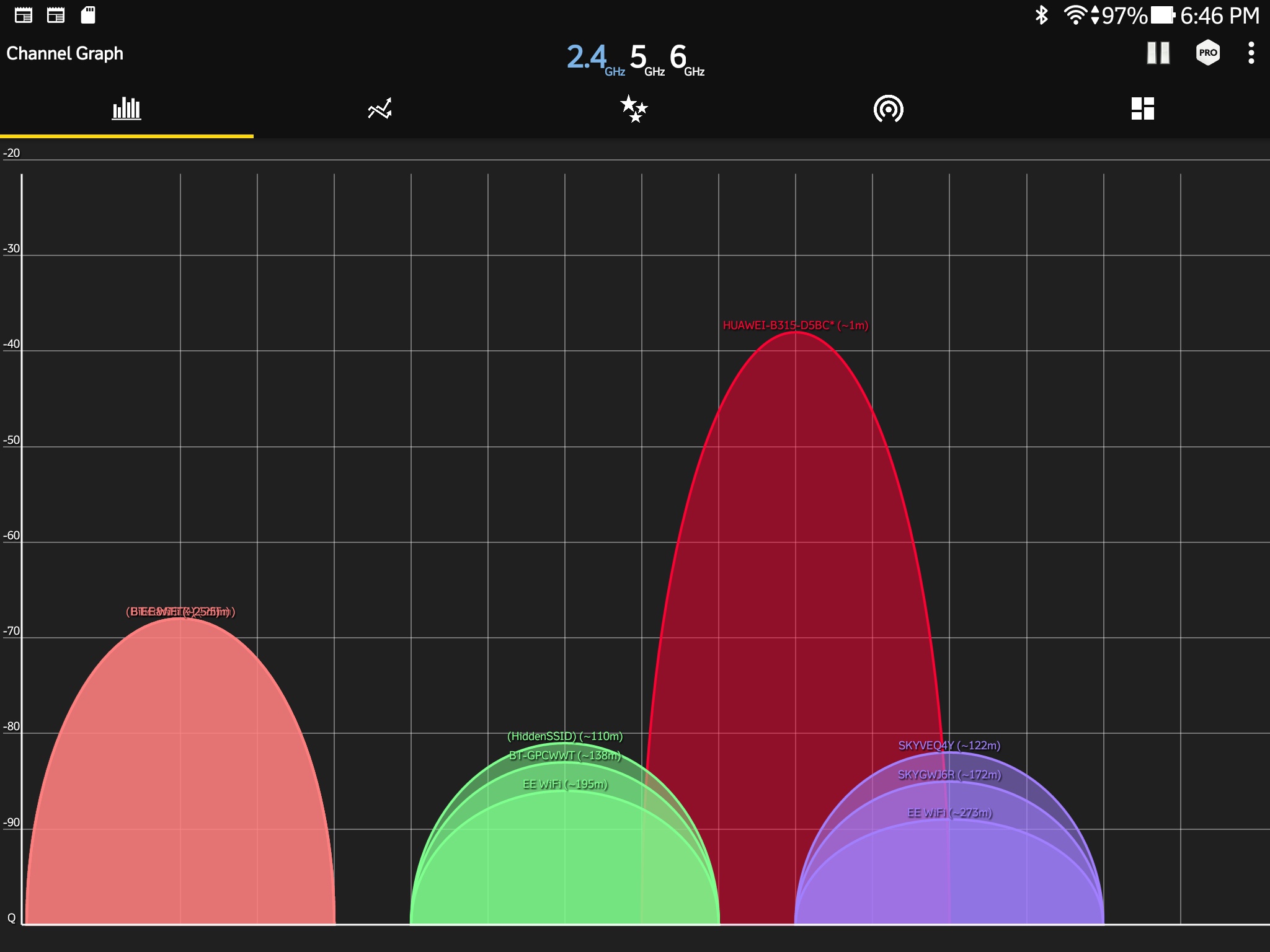The image size is (1270, 952).
Task: Open the Channel Rating stars tab
Action: (634, 109)
